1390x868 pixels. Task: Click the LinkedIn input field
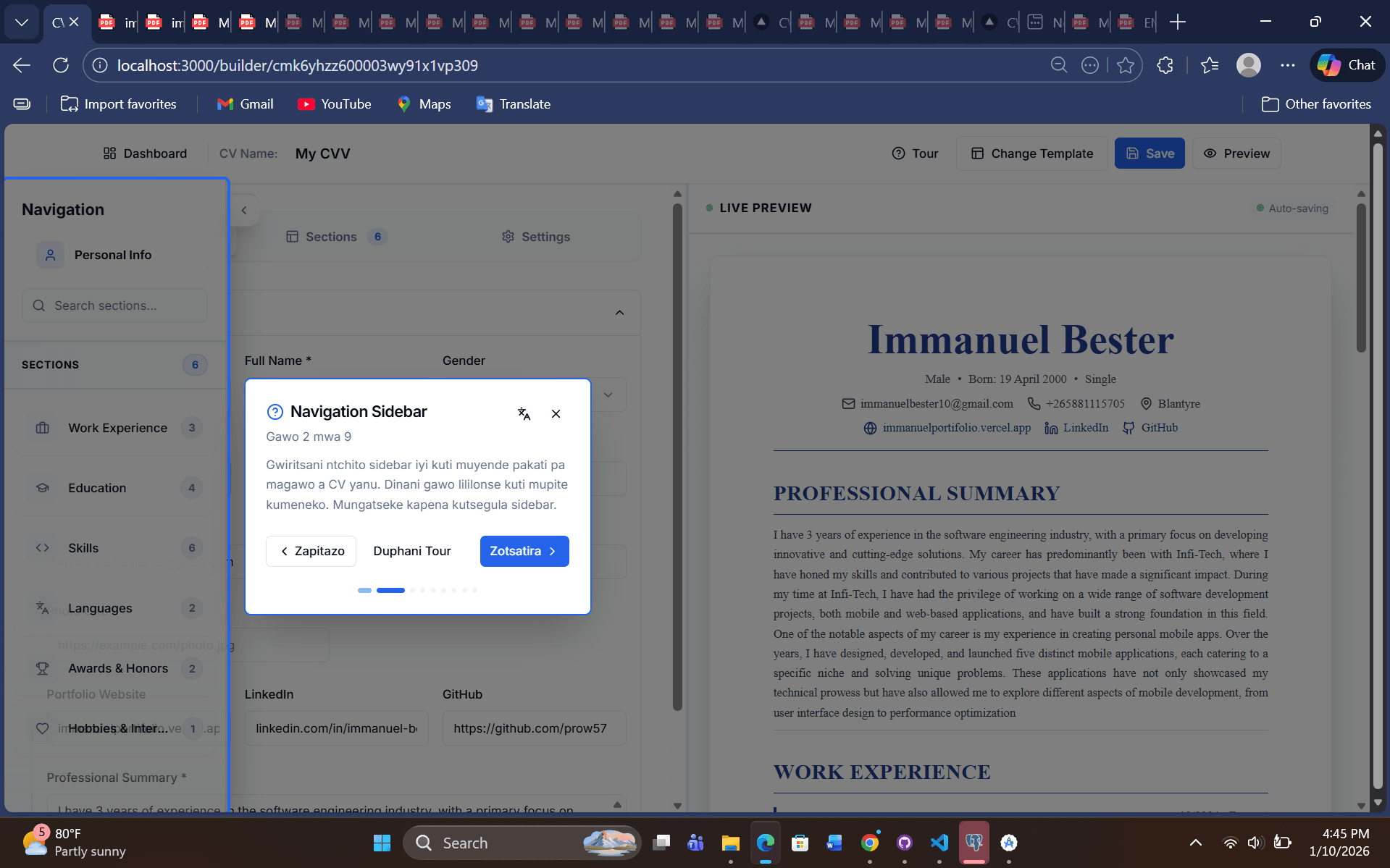337,728
